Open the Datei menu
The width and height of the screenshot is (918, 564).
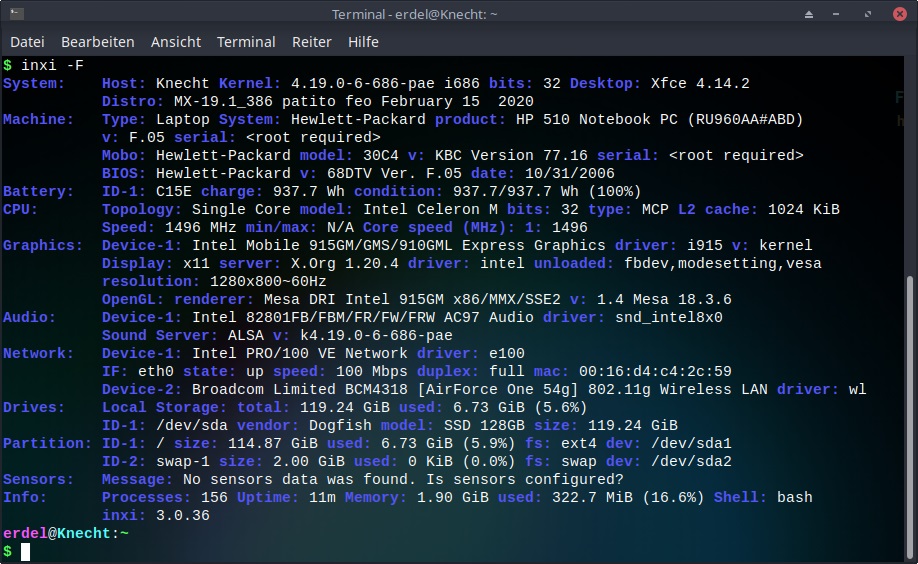[27, 42]
